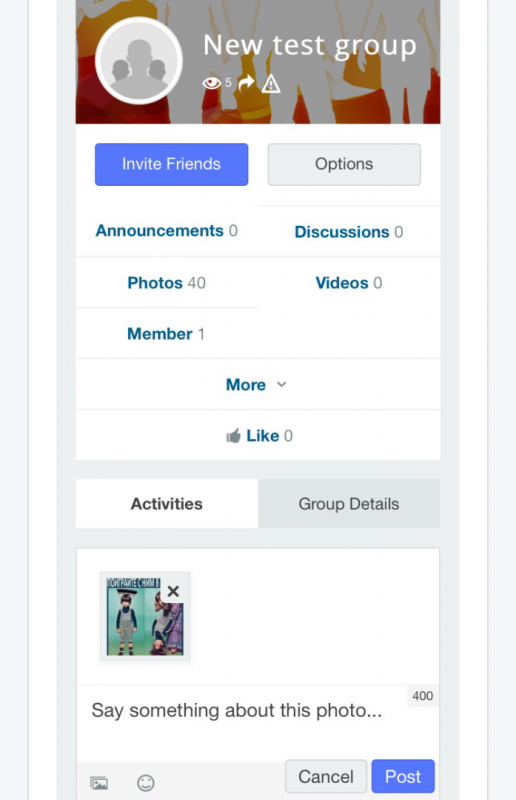Click the add photo icon
Screen dimensions: 516x800
point(99,783)
